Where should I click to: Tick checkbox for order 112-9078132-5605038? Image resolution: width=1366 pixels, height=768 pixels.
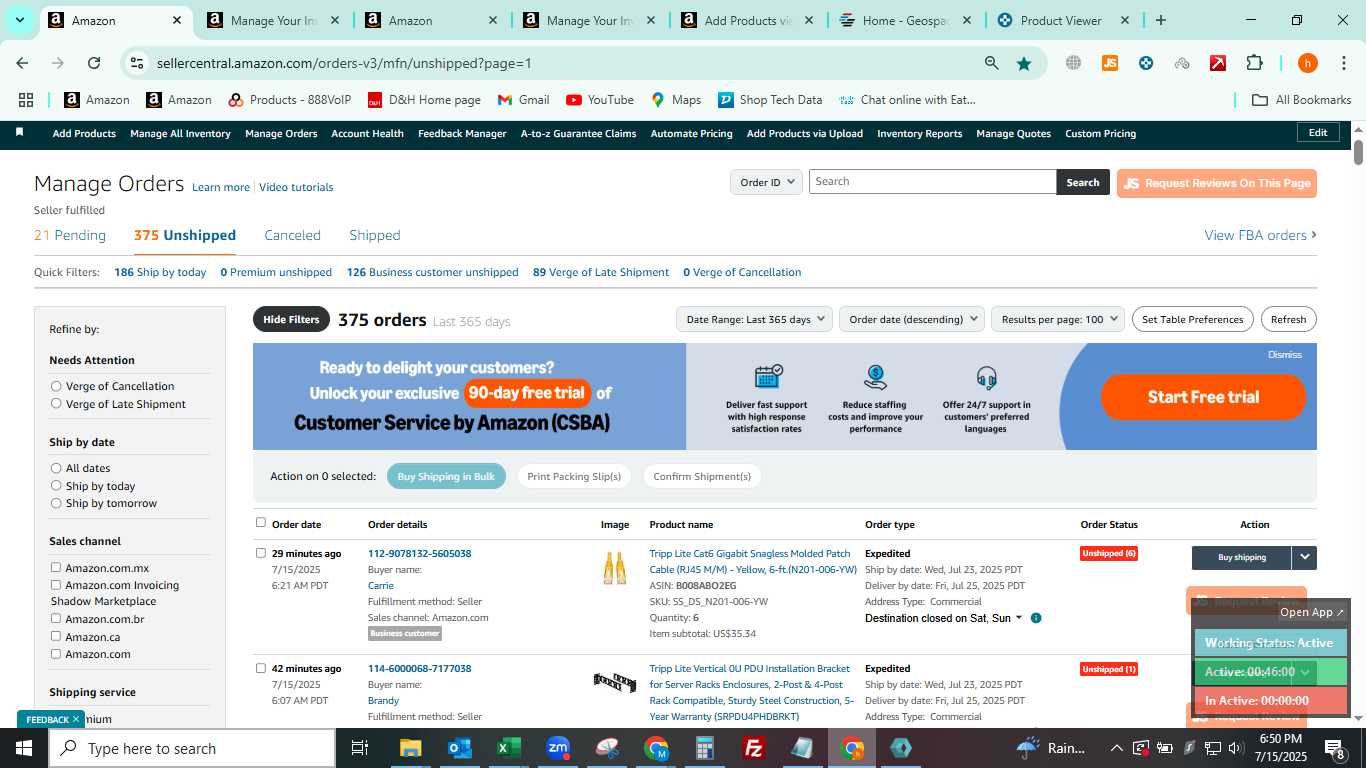261,553
